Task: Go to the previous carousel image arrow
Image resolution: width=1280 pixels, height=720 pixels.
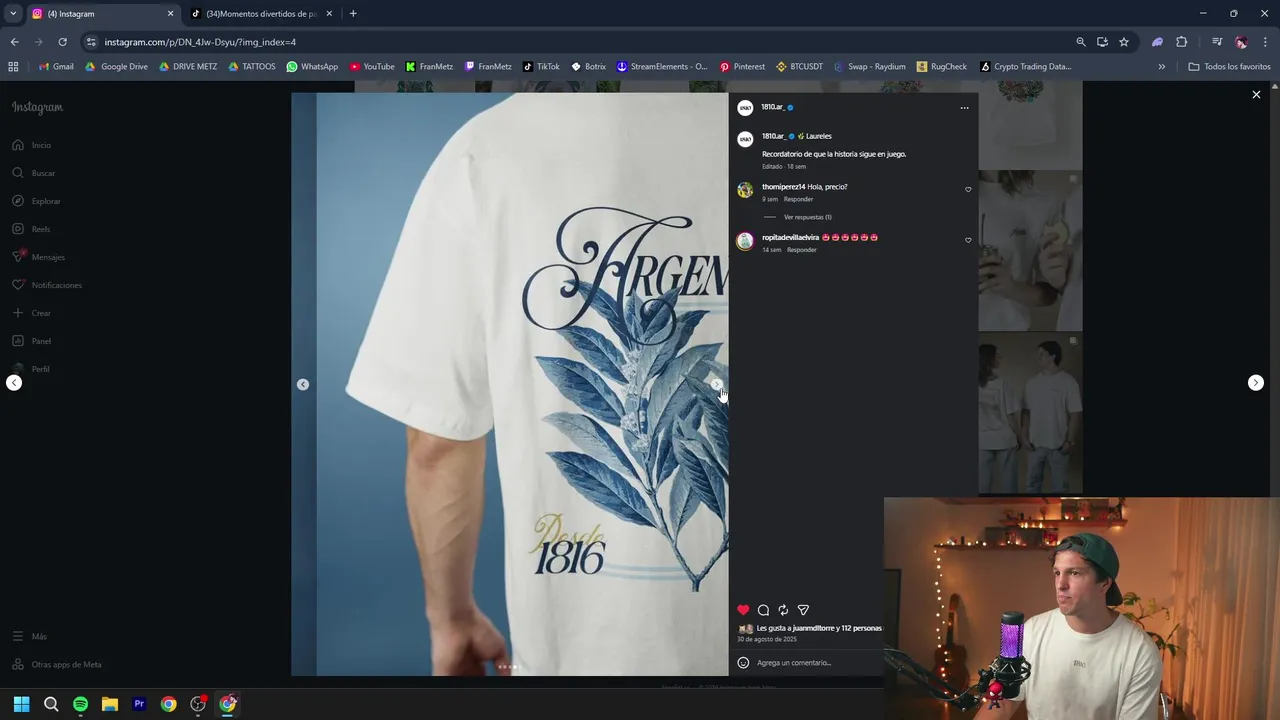Action: click(303, 384)
